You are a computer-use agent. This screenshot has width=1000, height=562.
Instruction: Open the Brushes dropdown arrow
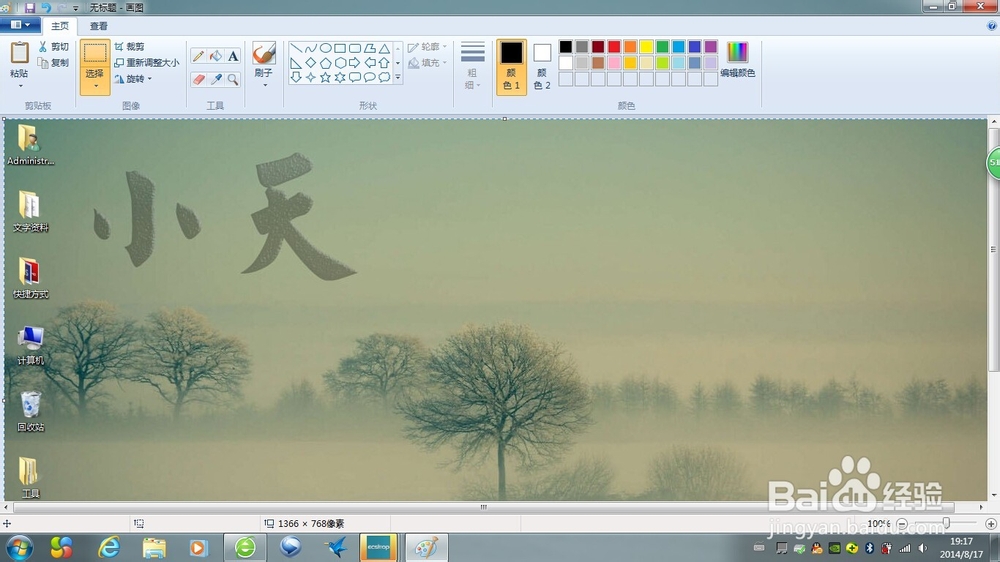click(264, 85)
